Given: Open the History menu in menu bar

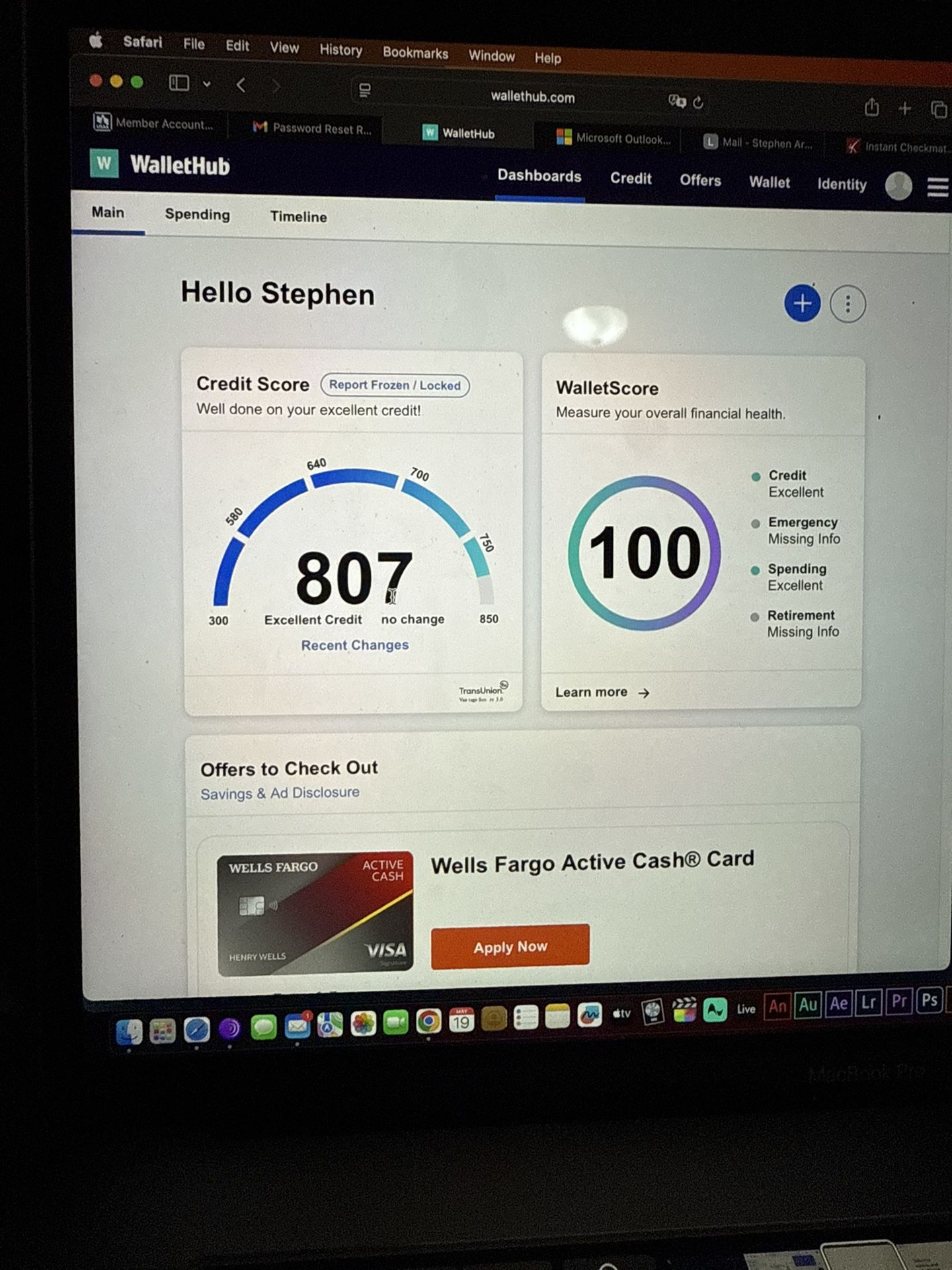Looking at the screenshot, I should click(x=340, y=50).
